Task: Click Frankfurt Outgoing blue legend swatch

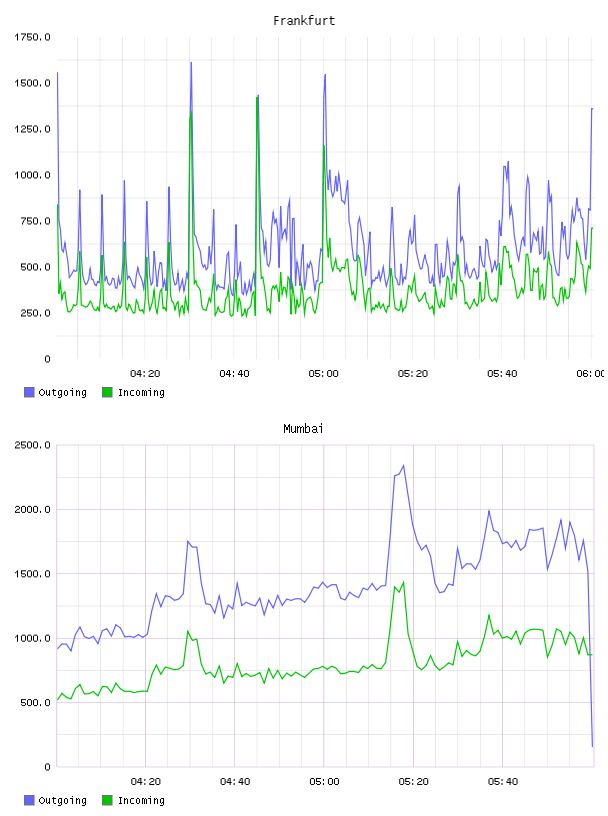Action: [29, 392]
